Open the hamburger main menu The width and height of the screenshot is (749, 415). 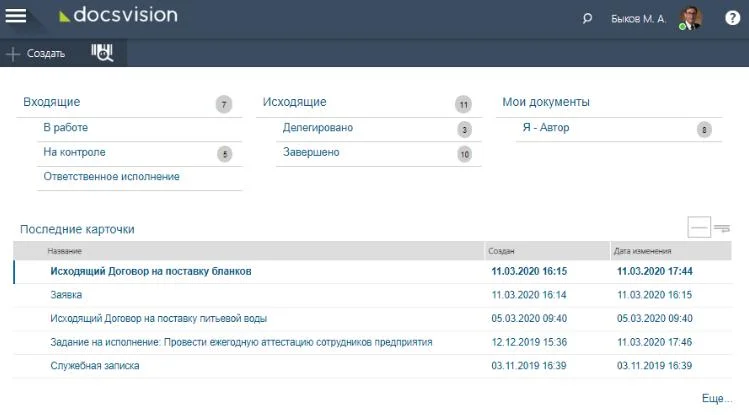(x=16, y=16)
